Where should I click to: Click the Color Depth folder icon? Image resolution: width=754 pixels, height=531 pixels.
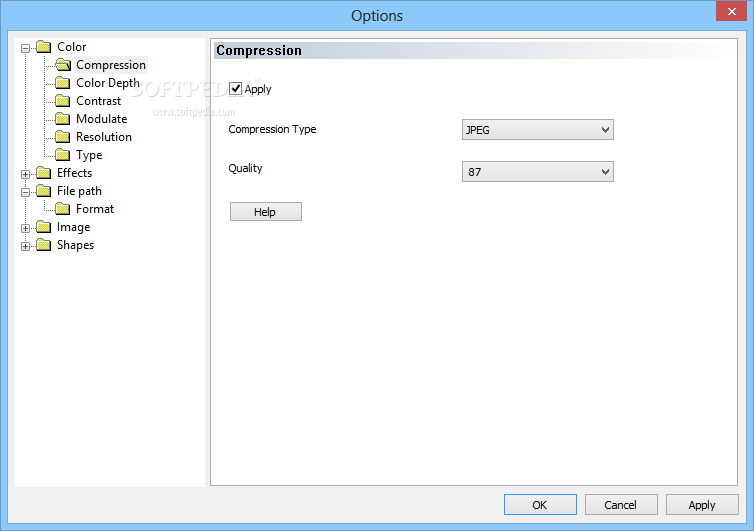(x=62, y=83)
